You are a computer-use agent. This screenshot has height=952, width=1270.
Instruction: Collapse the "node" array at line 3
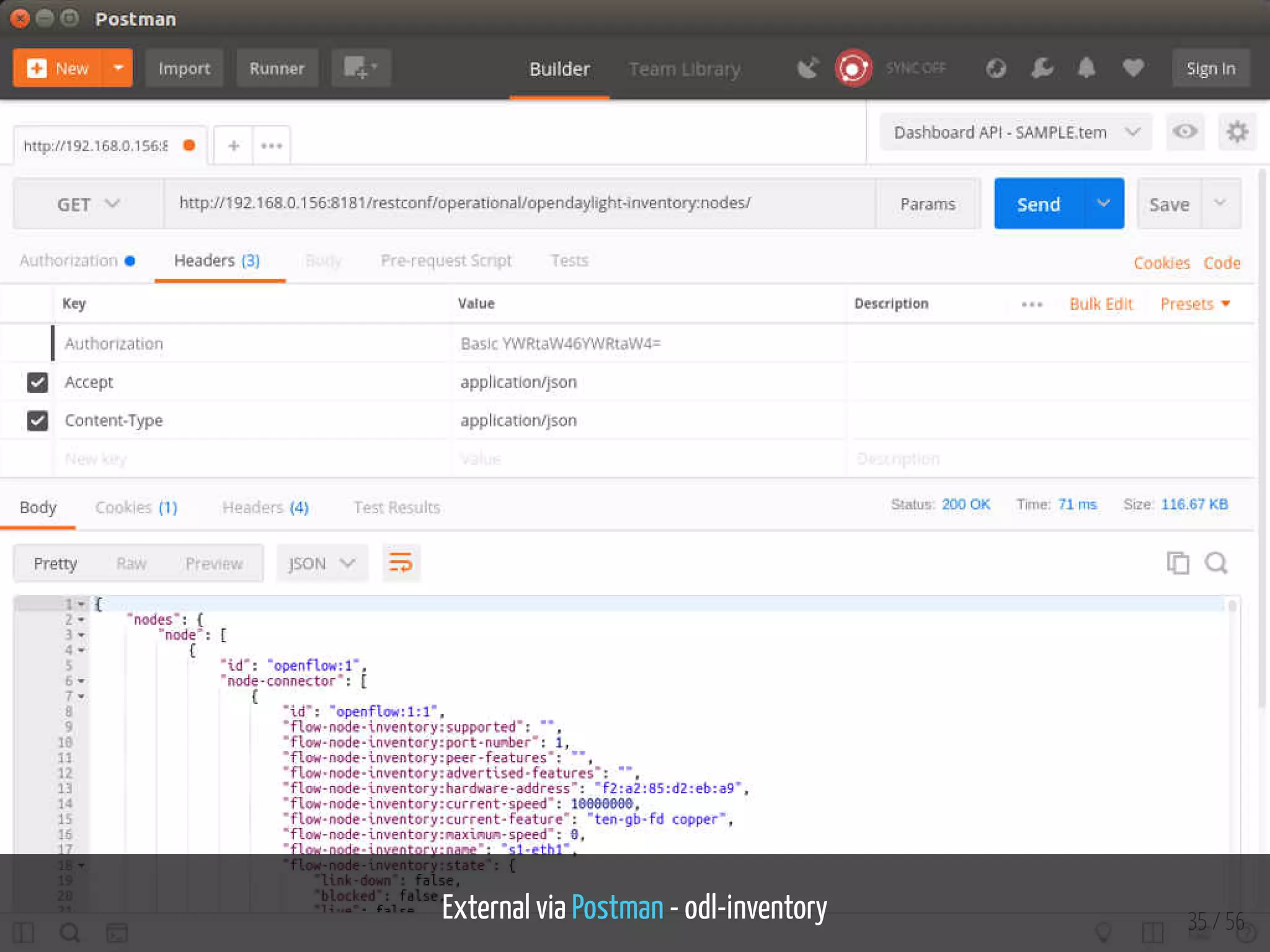point(81,635)
